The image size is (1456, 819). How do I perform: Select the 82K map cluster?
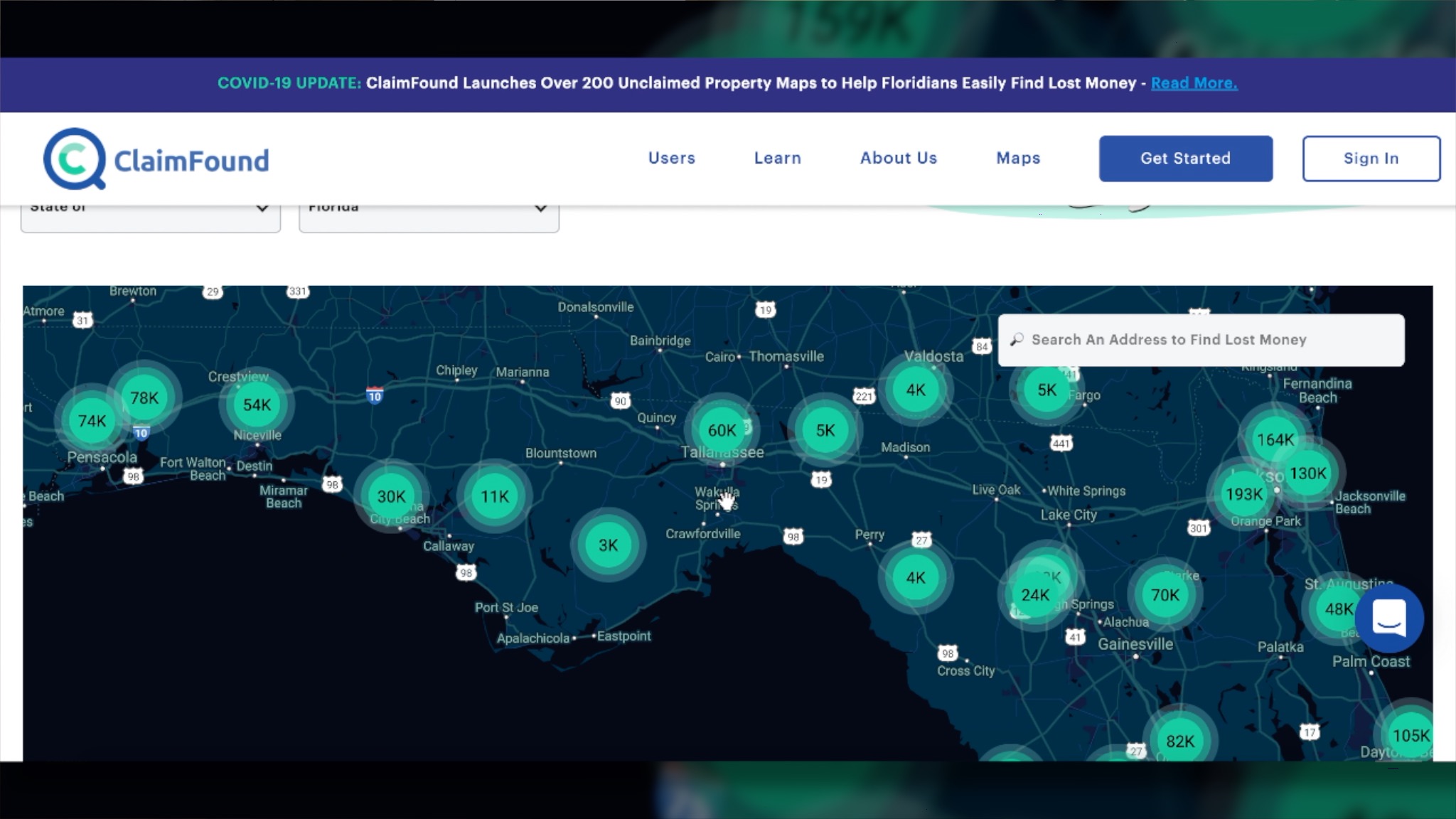1180,741
